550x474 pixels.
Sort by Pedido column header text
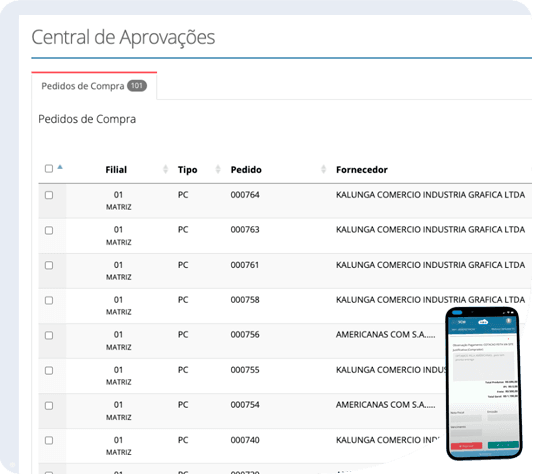coord(246,170)
